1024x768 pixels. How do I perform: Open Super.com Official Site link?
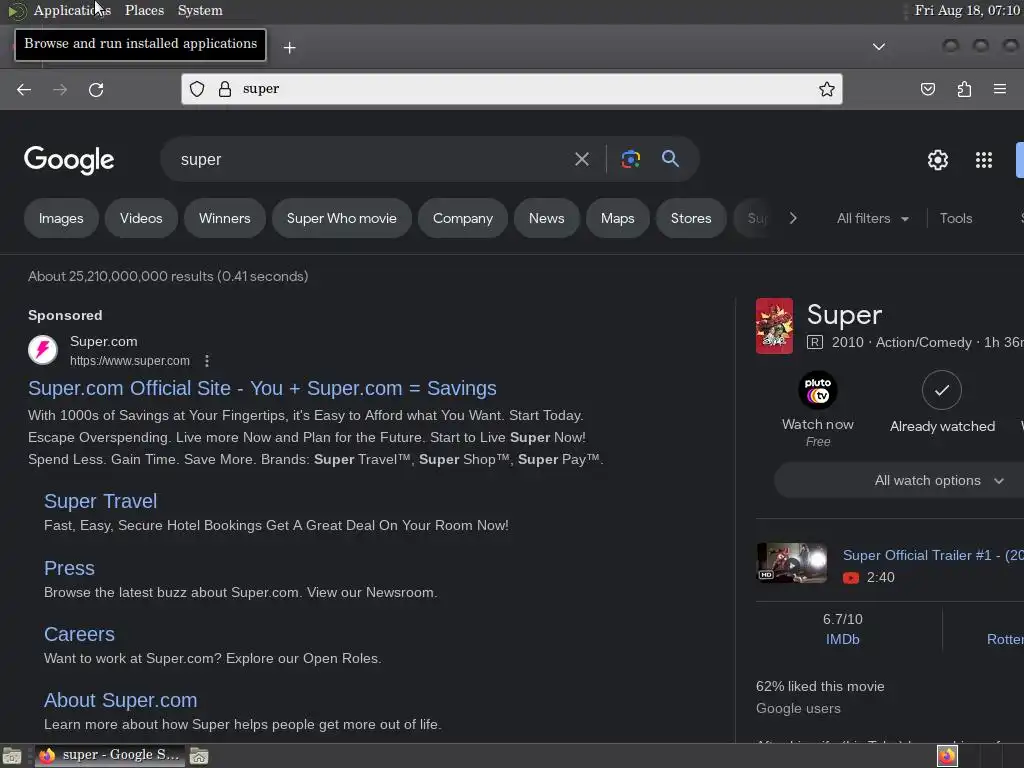point(263,388)
